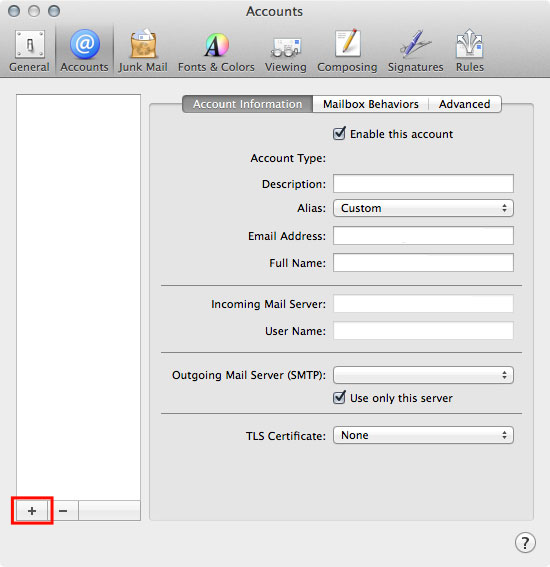The image size is (550, 567).
Task: Switch to the Advanced tab
Action: [465, 104]
